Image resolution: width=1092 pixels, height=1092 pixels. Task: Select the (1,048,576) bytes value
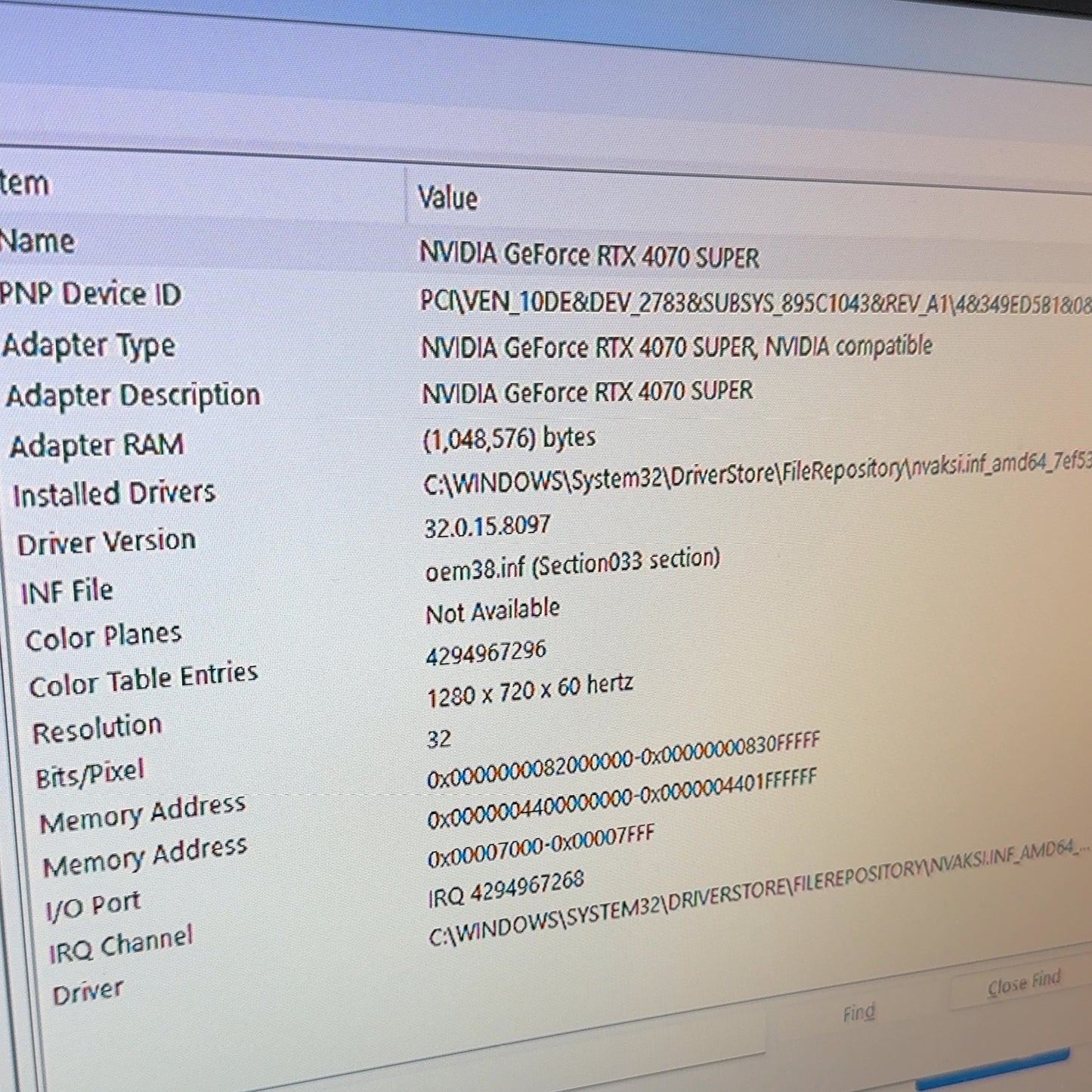click(x=509, y=438)
